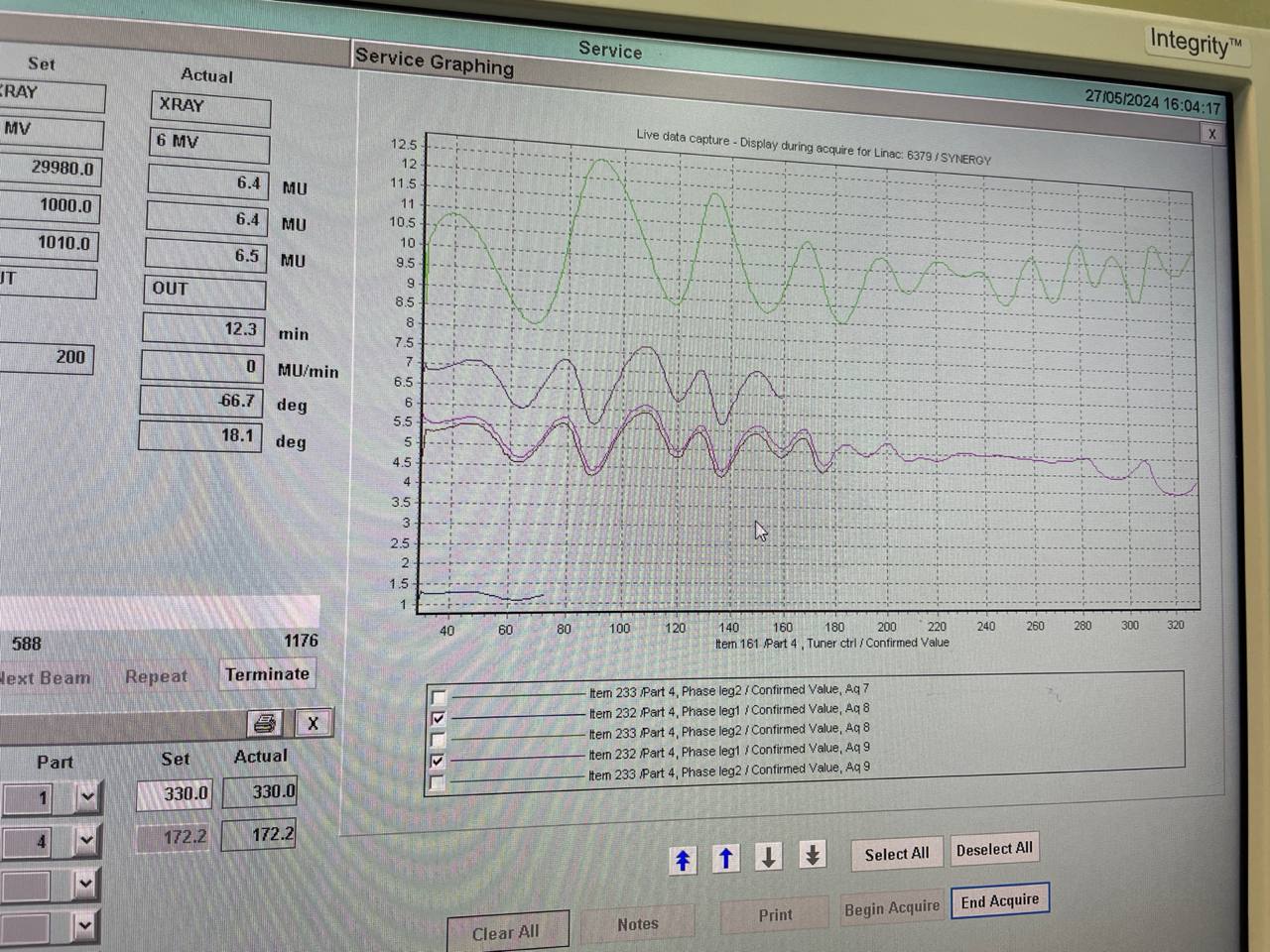Screen dimensions: 1270x952
Task: Uncheck Item 232 Phase leg1 Aq 8
Action: 439,718
